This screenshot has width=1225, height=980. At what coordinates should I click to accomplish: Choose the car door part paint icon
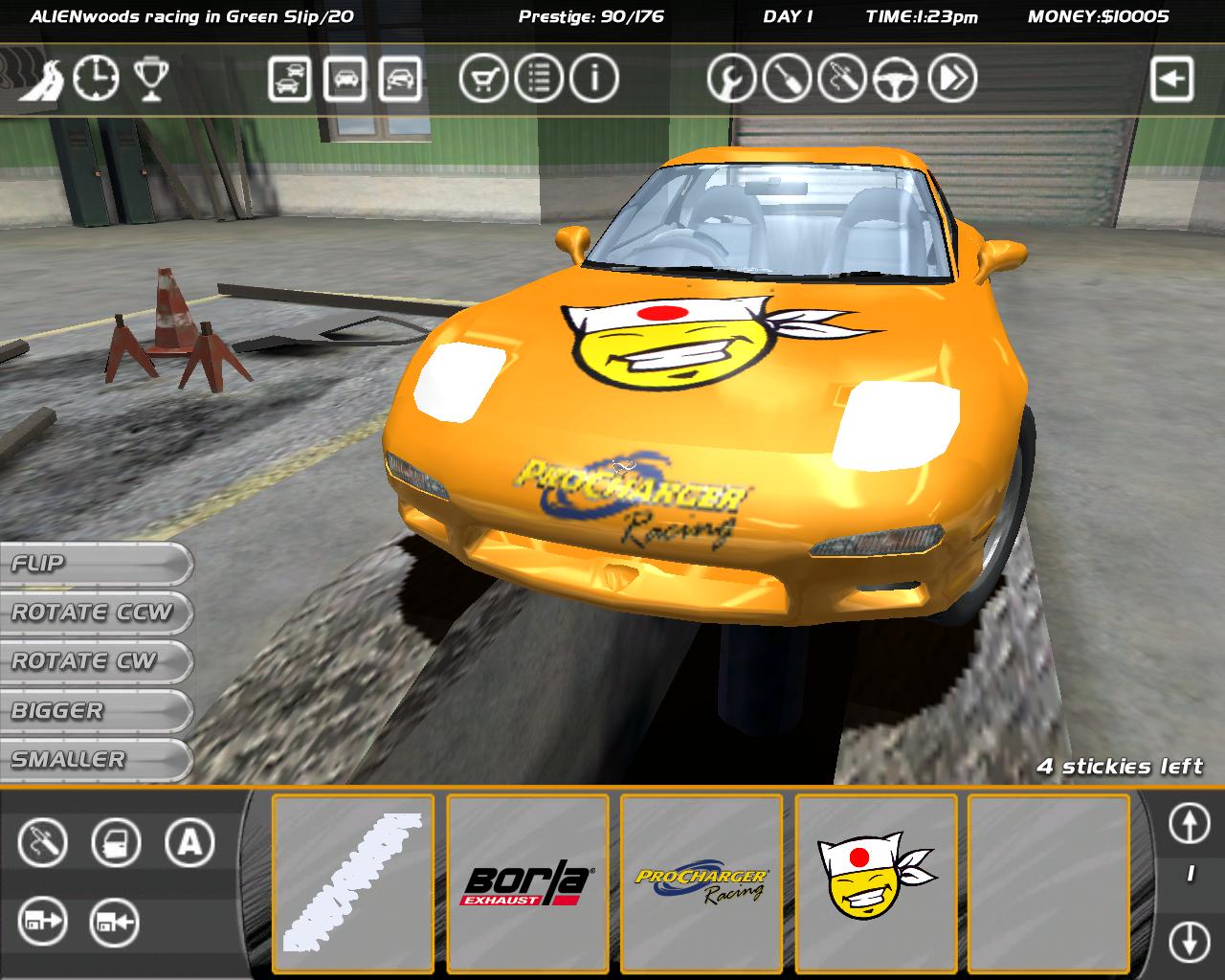click(116, 843)
